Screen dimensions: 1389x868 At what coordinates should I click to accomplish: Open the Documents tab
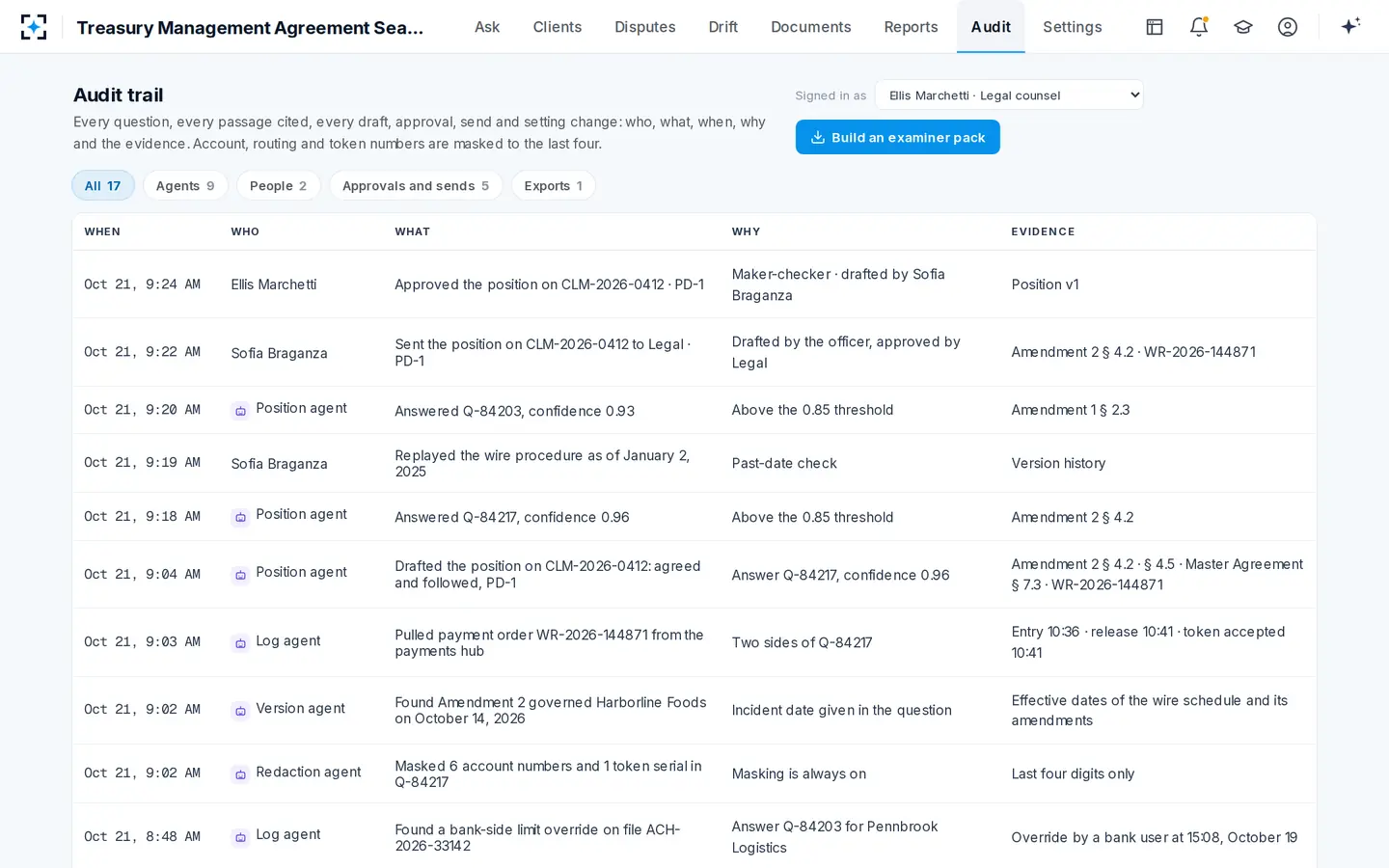811,27
